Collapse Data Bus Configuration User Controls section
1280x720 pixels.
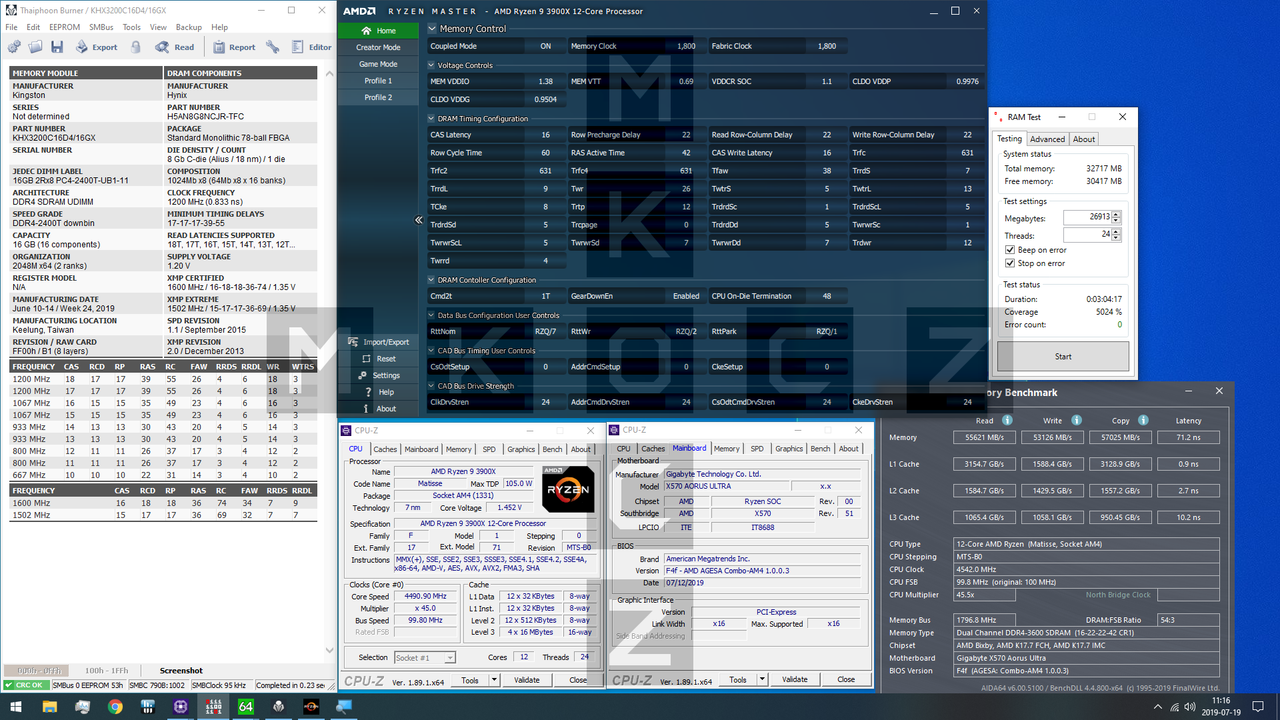(x=432, y=315)
